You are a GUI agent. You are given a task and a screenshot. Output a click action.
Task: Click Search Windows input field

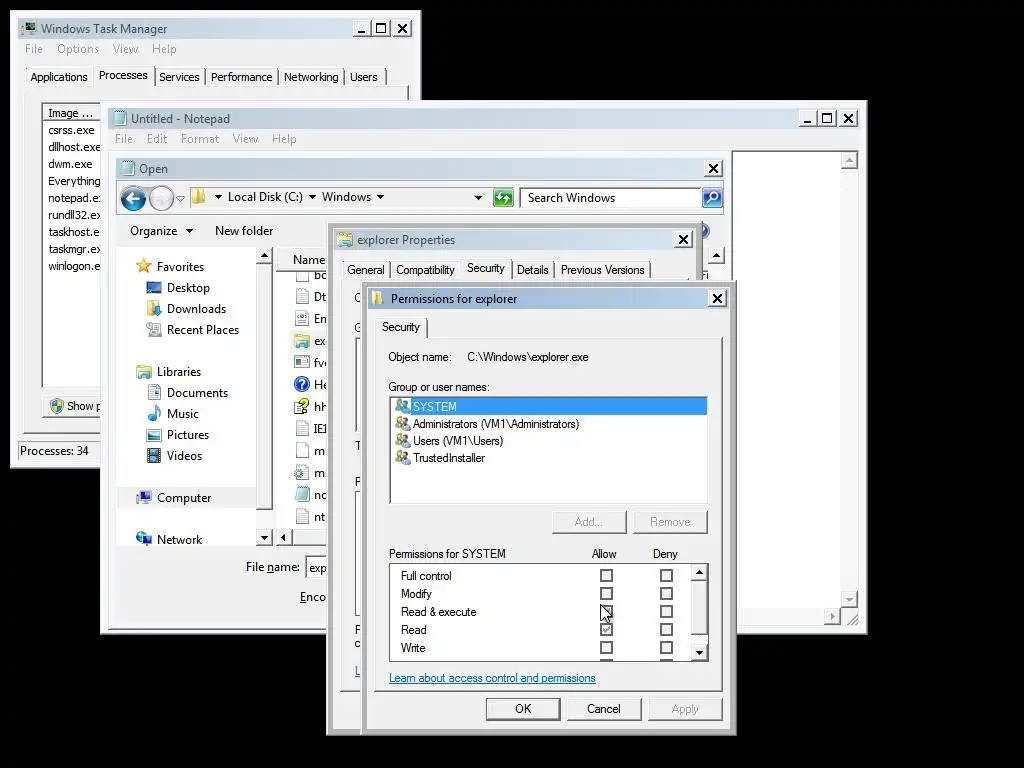point(610,198)
